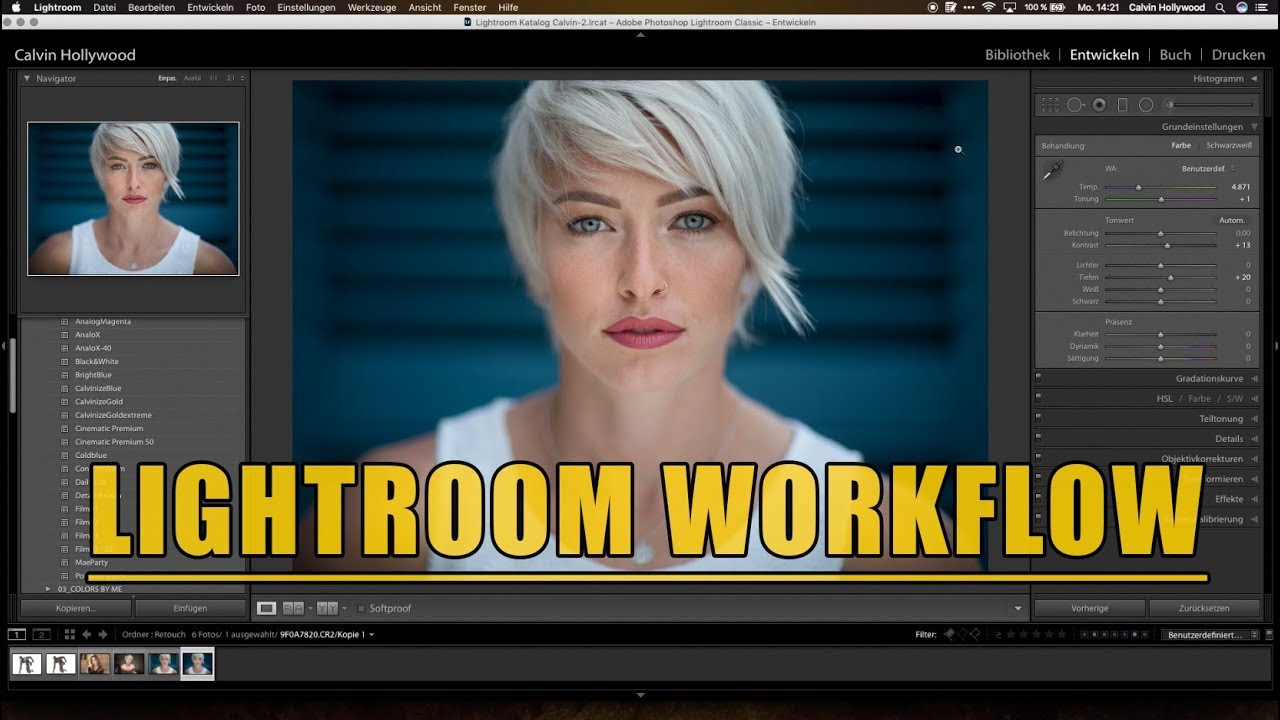Show main window display 1 icon
This screenshot has height=720, width=1280.
pyautogui.click(x=17, y=634)
